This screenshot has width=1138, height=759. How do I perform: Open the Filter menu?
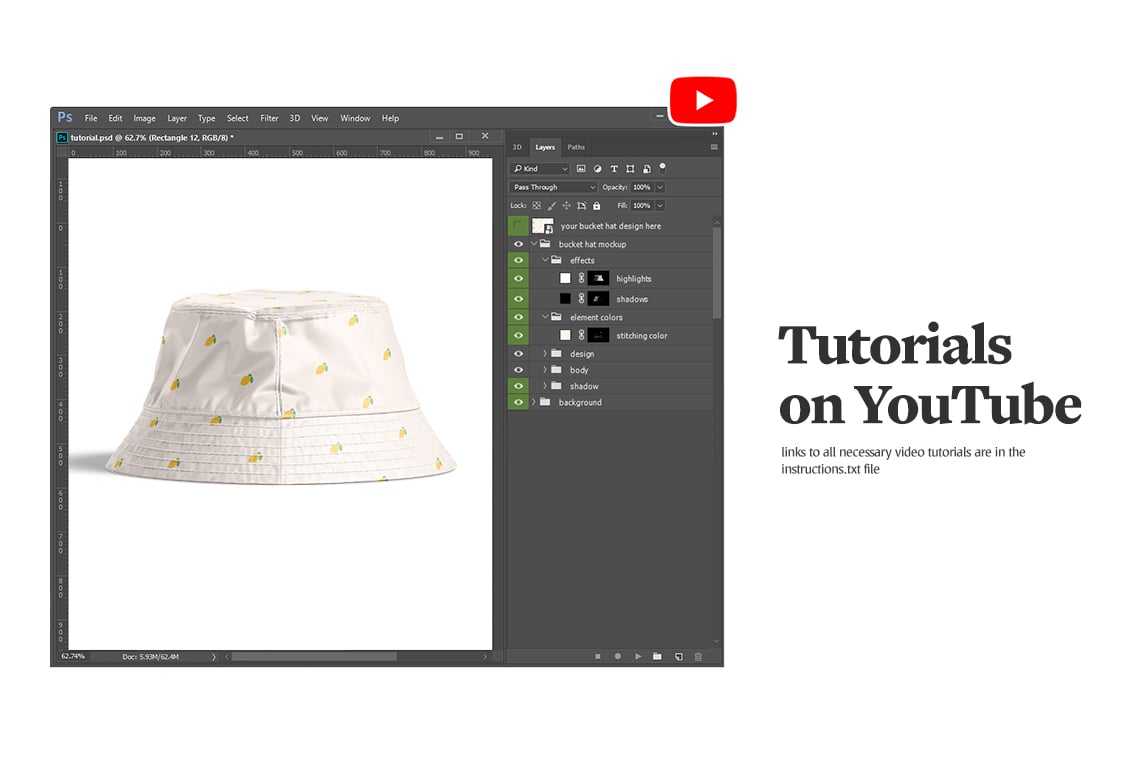coord(269,118)
